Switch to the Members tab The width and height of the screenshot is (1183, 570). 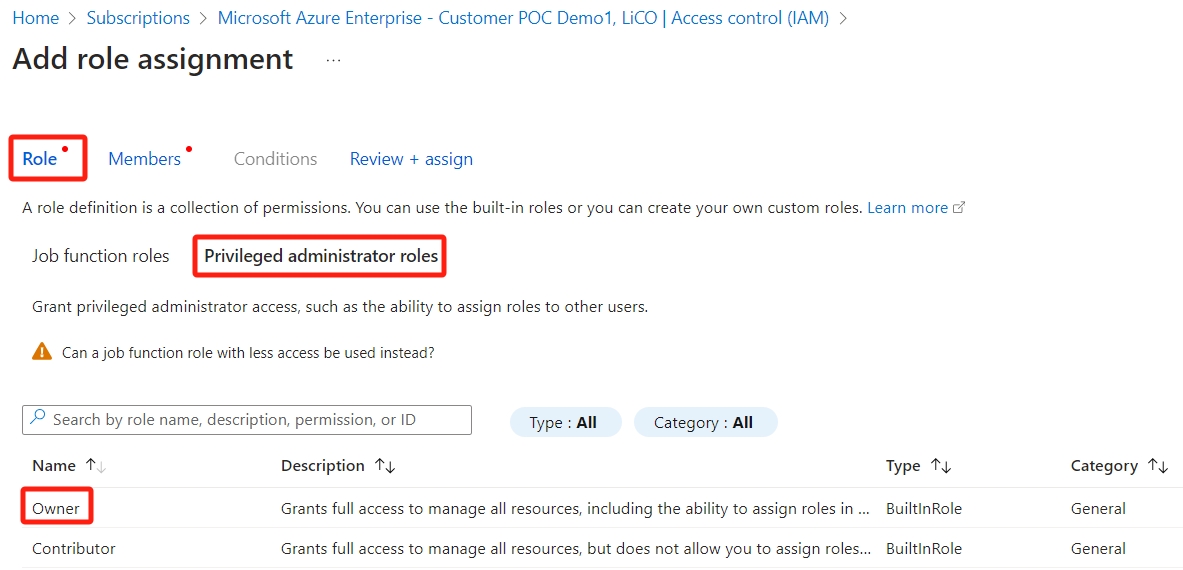click(x=144, y=159)
